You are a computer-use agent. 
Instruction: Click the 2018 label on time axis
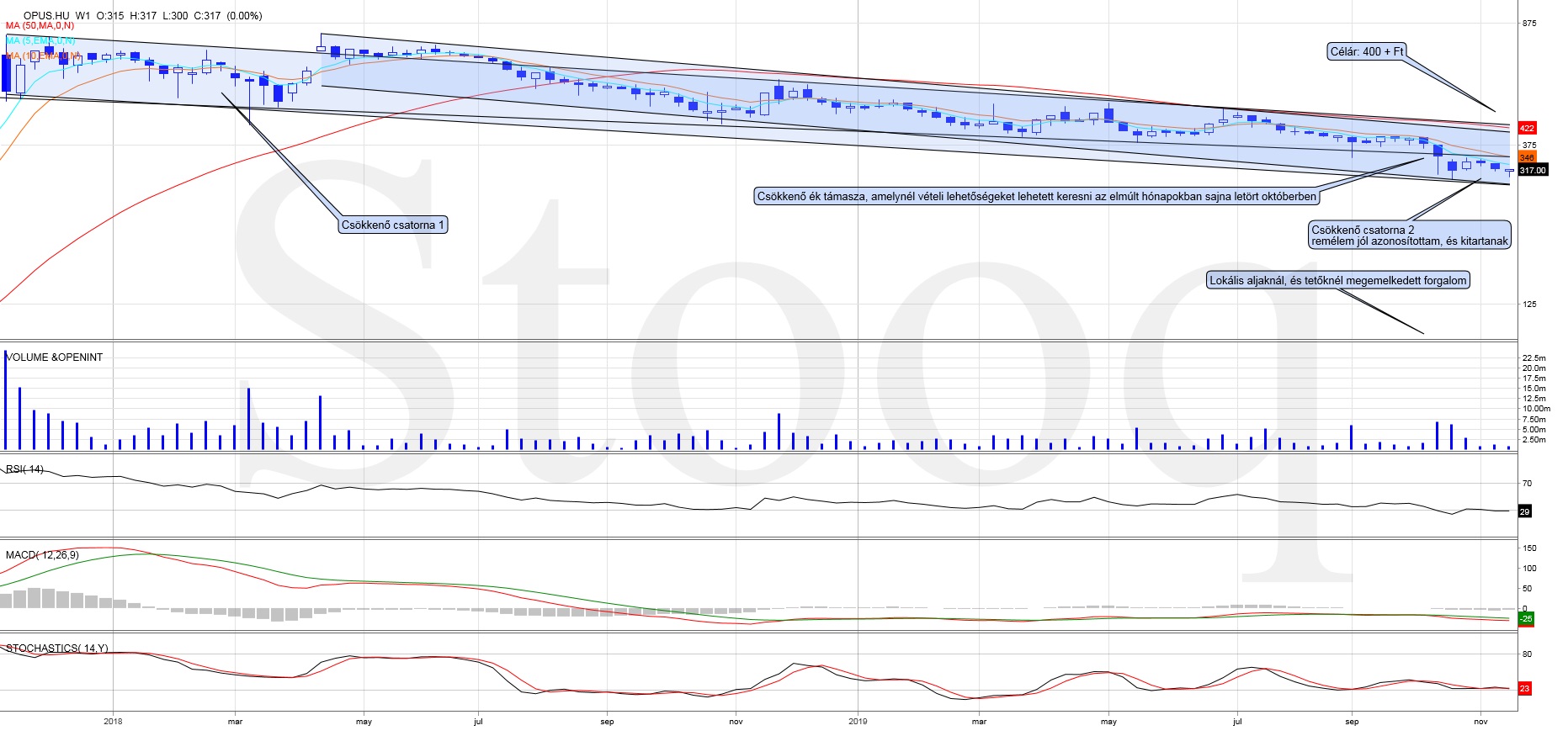[113, 722]
